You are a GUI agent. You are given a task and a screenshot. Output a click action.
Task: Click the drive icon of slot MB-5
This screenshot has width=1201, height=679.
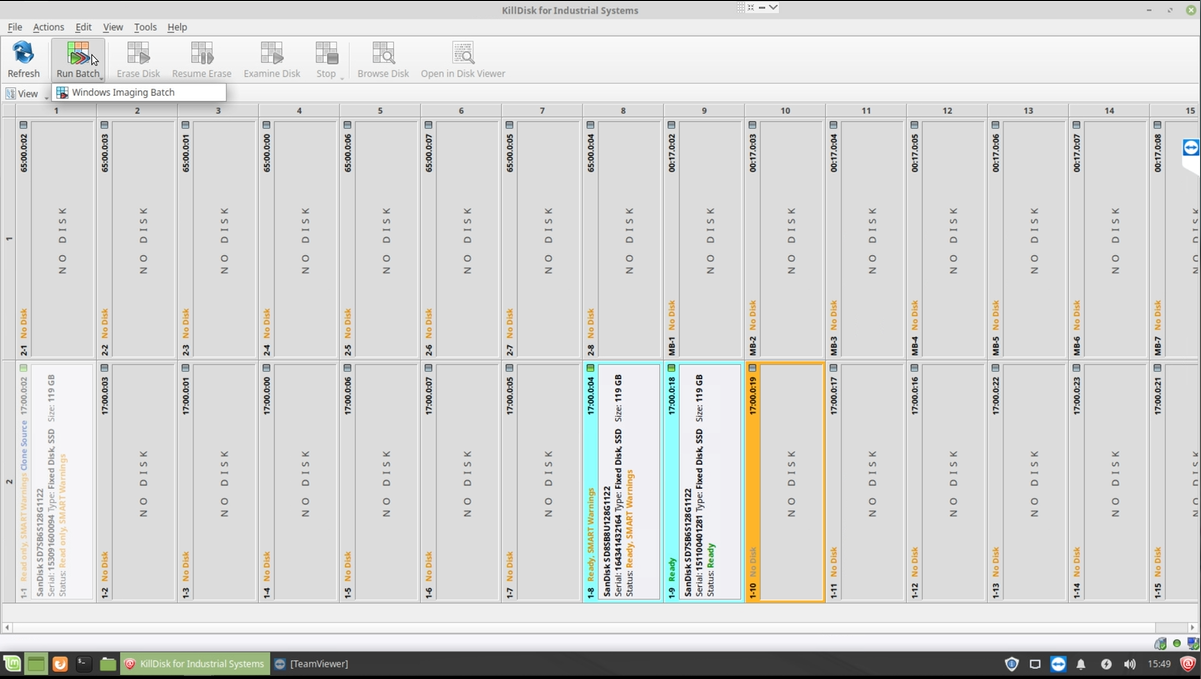tap(995, 125)
